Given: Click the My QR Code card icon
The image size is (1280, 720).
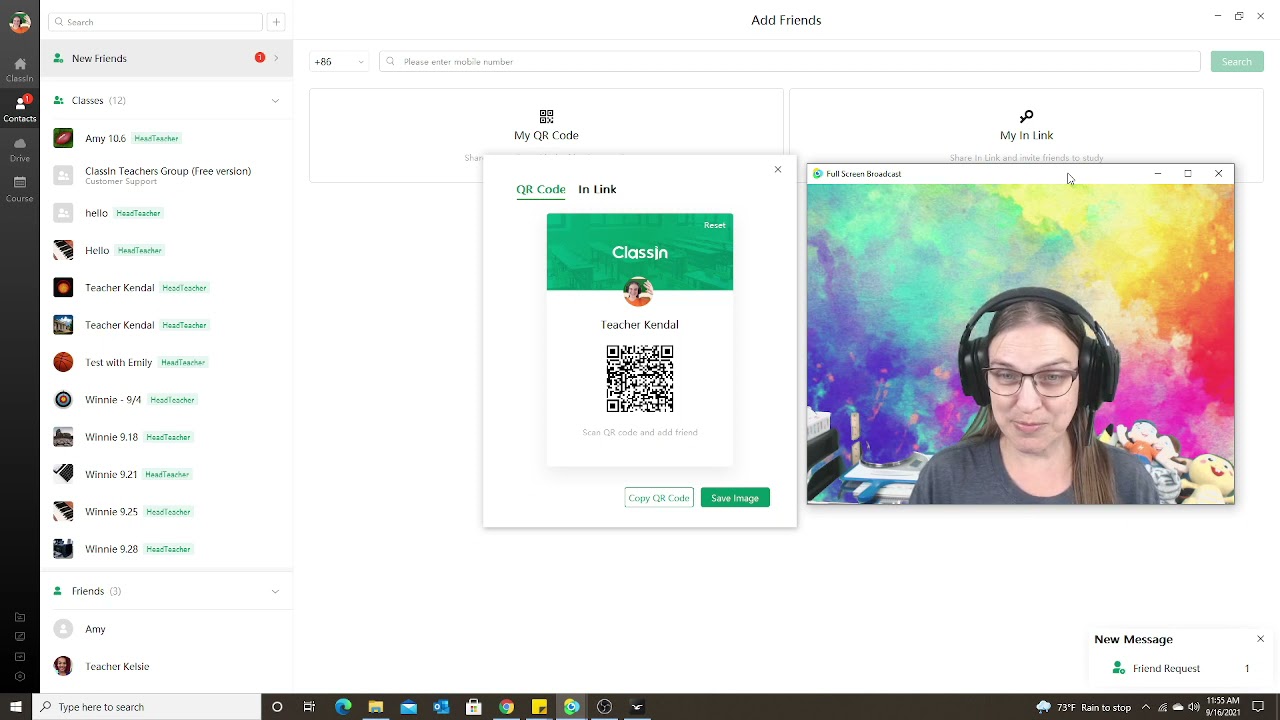Looking at the screenshot, I should tap(546, 117).
